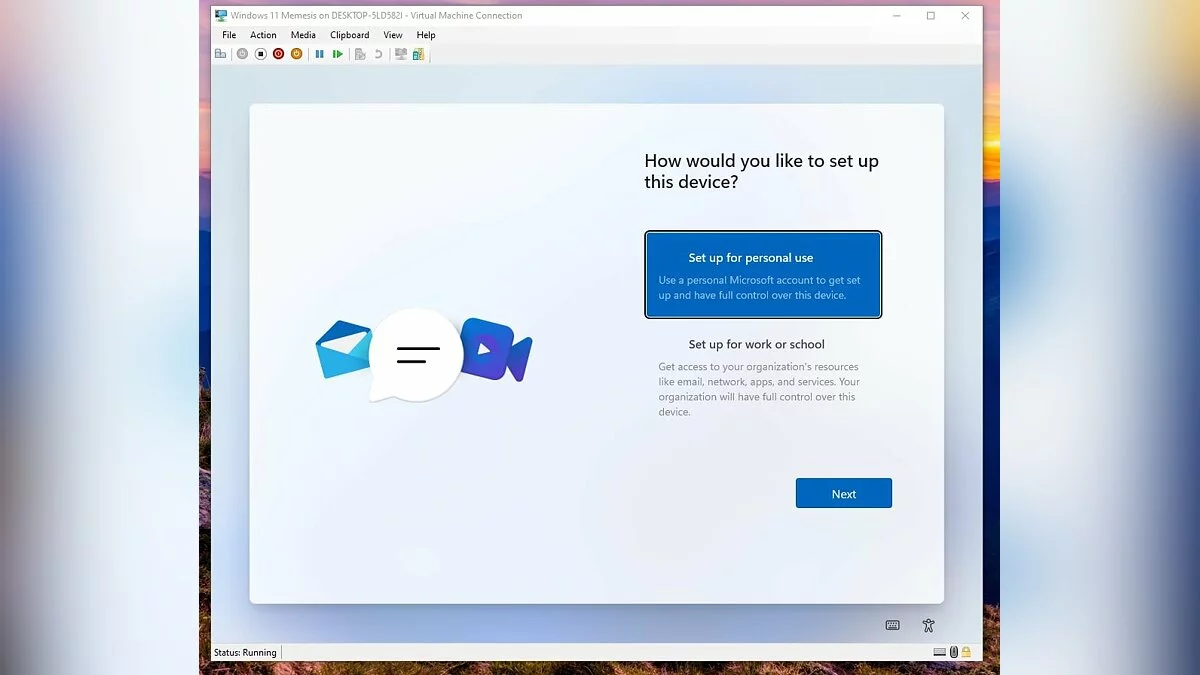This screenshot has height=675, width=1200.
Task: Click the Share resources toolbar icon
Action: [x=418, y=54]
